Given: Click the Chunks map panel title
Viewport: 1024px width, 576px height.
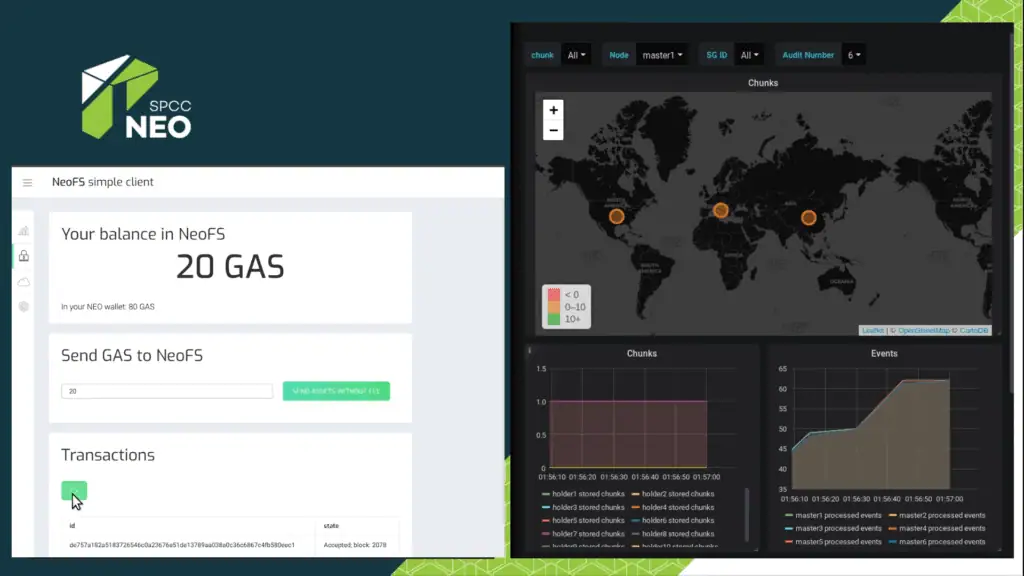Looking at the screenshot, I should [763, 83].
